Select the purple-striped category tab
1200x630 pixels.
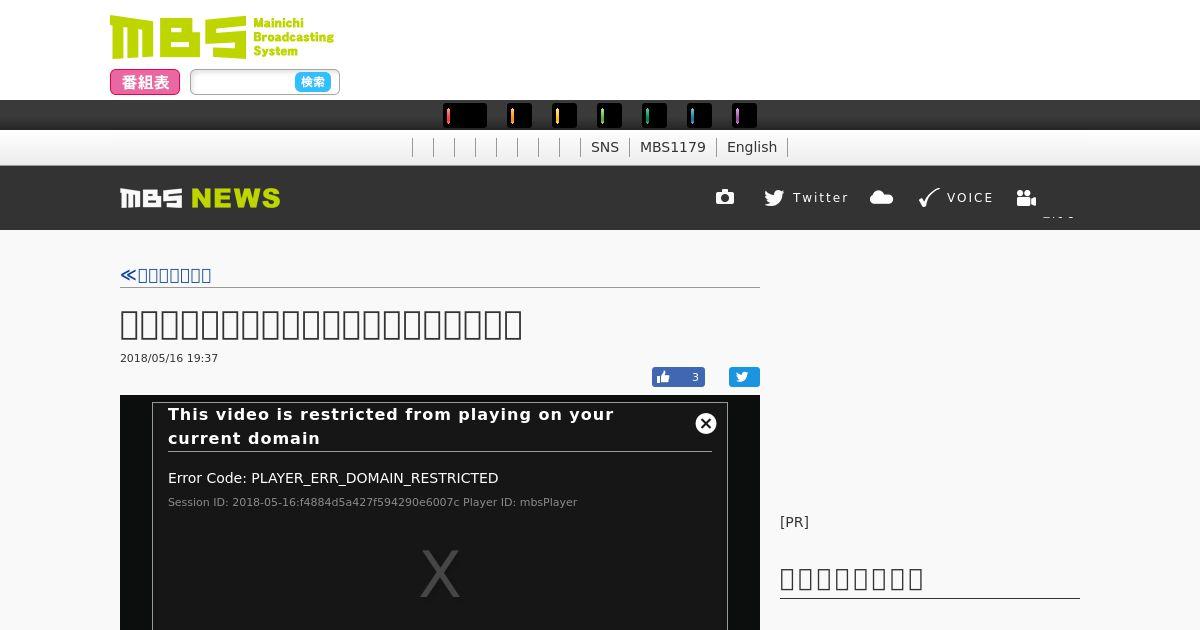744,116
